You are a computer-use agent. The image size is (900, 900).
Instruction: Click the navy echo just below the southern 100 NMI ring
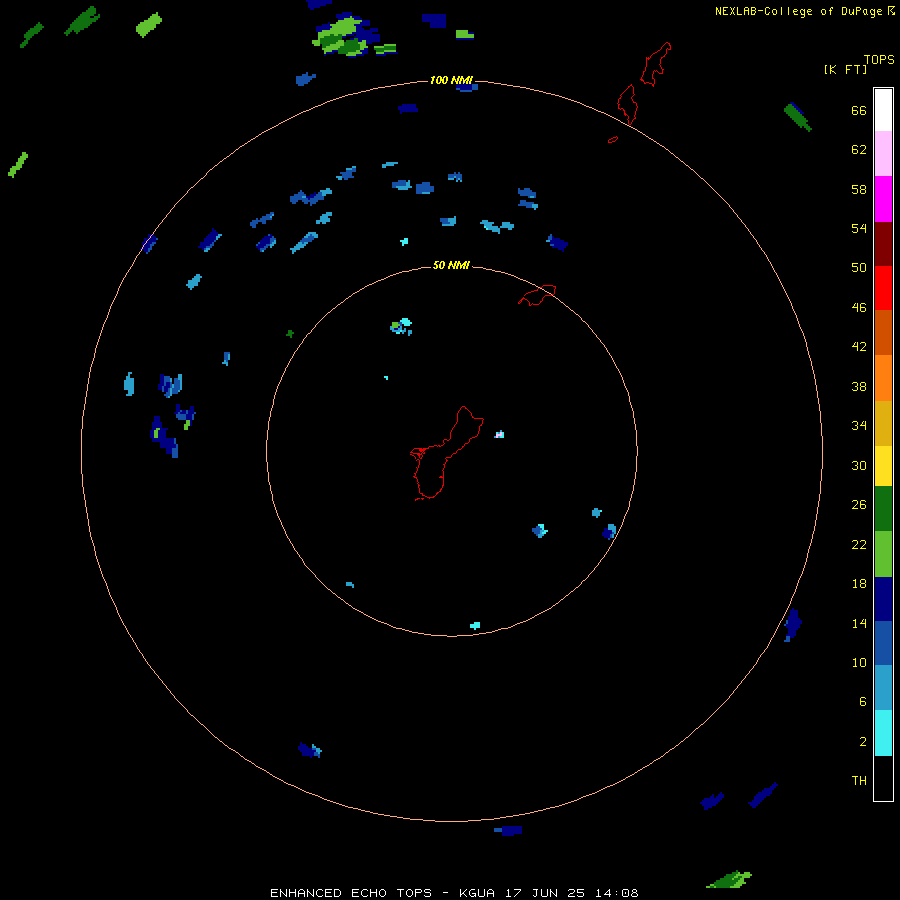[508, 831]
